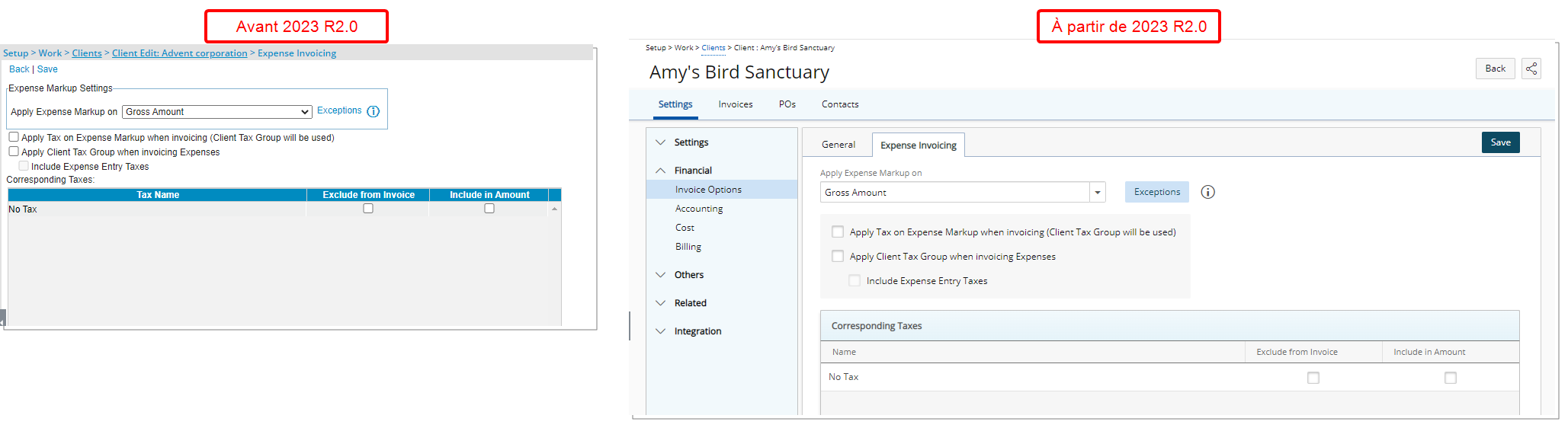Tick Include in Amount for No Tax in legacy table
The image size is (1568, 428).
[x=489, y=209]
